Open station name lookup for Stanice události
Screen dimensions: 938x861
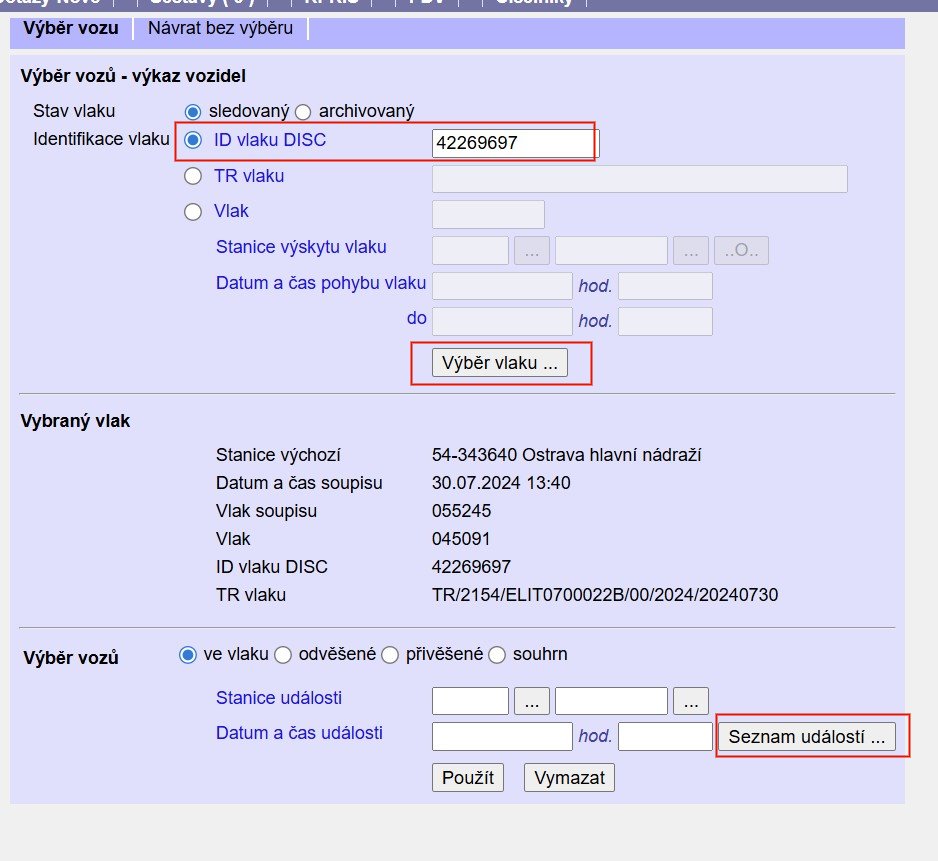[x=691, y=701]
